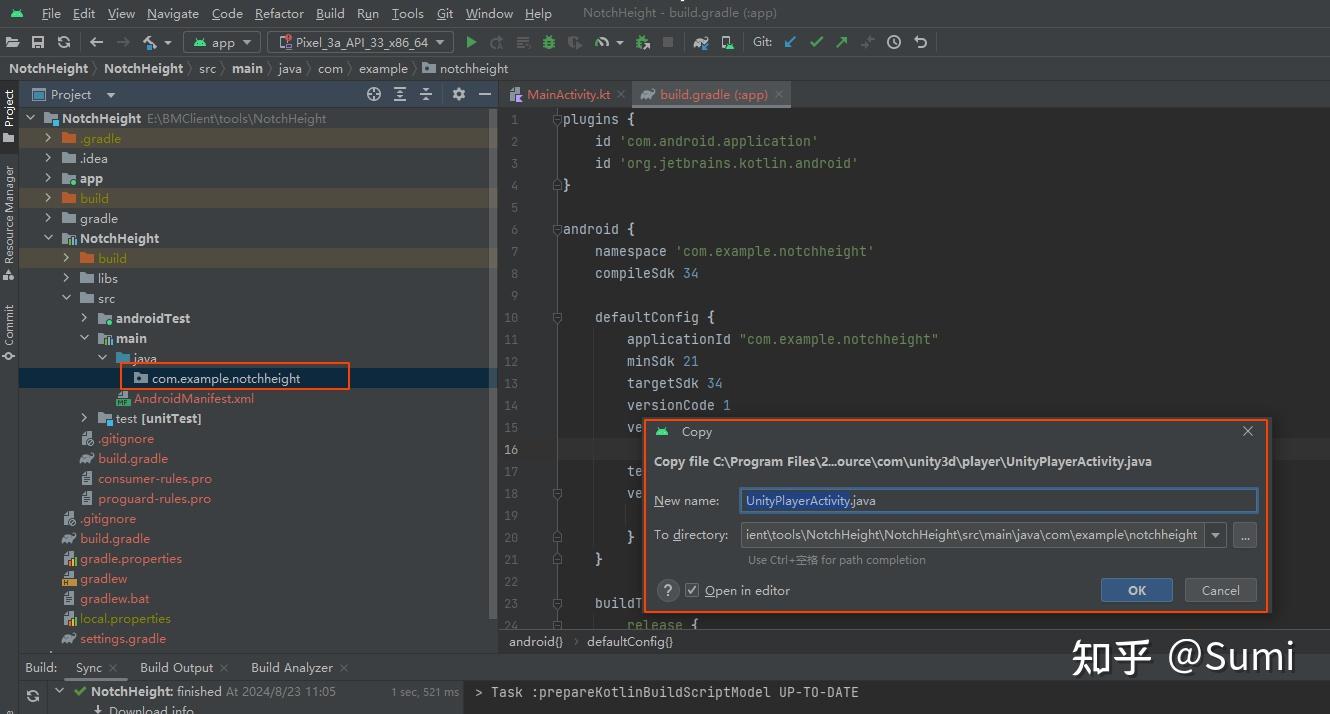The height and width of the screenshot is (714, 1330).
Task: Click the locate file target icon in Project panel
Action: click(374, 94)
